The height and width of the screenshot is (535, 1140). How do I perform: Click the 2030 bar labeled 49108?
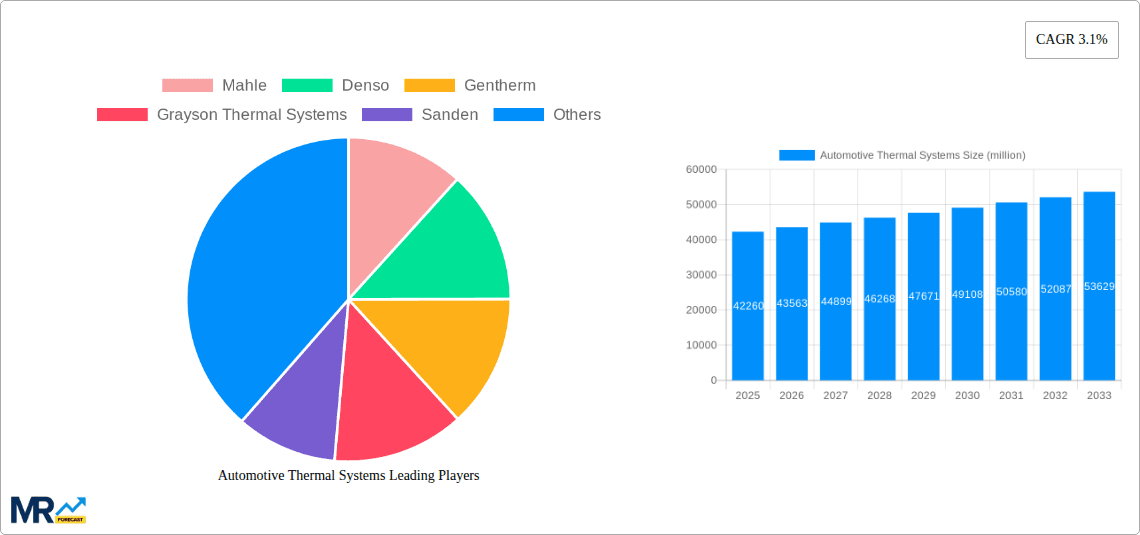pos(968,294)
